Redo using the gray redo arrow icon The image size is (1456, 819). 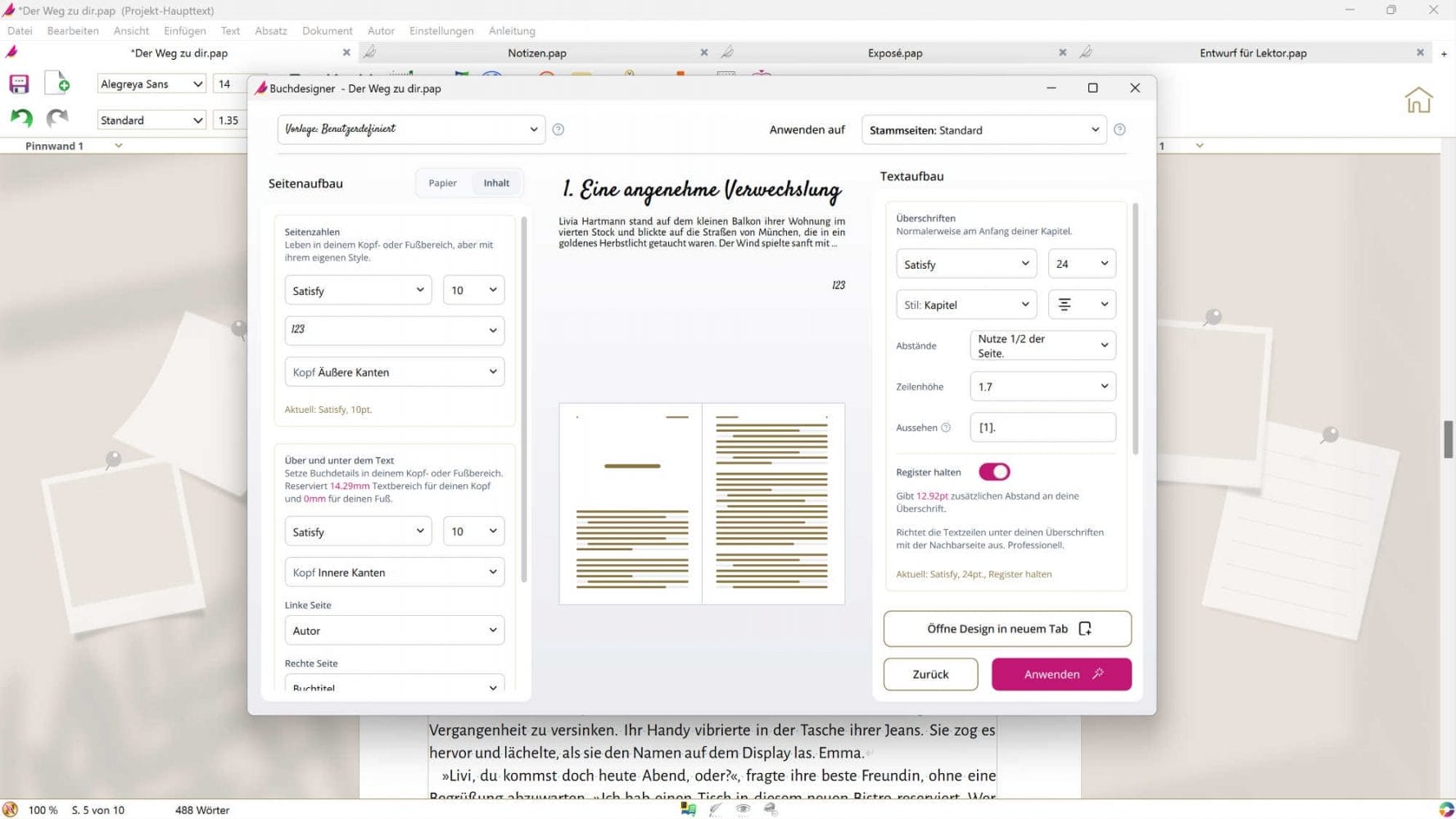[x=56, y=119]
